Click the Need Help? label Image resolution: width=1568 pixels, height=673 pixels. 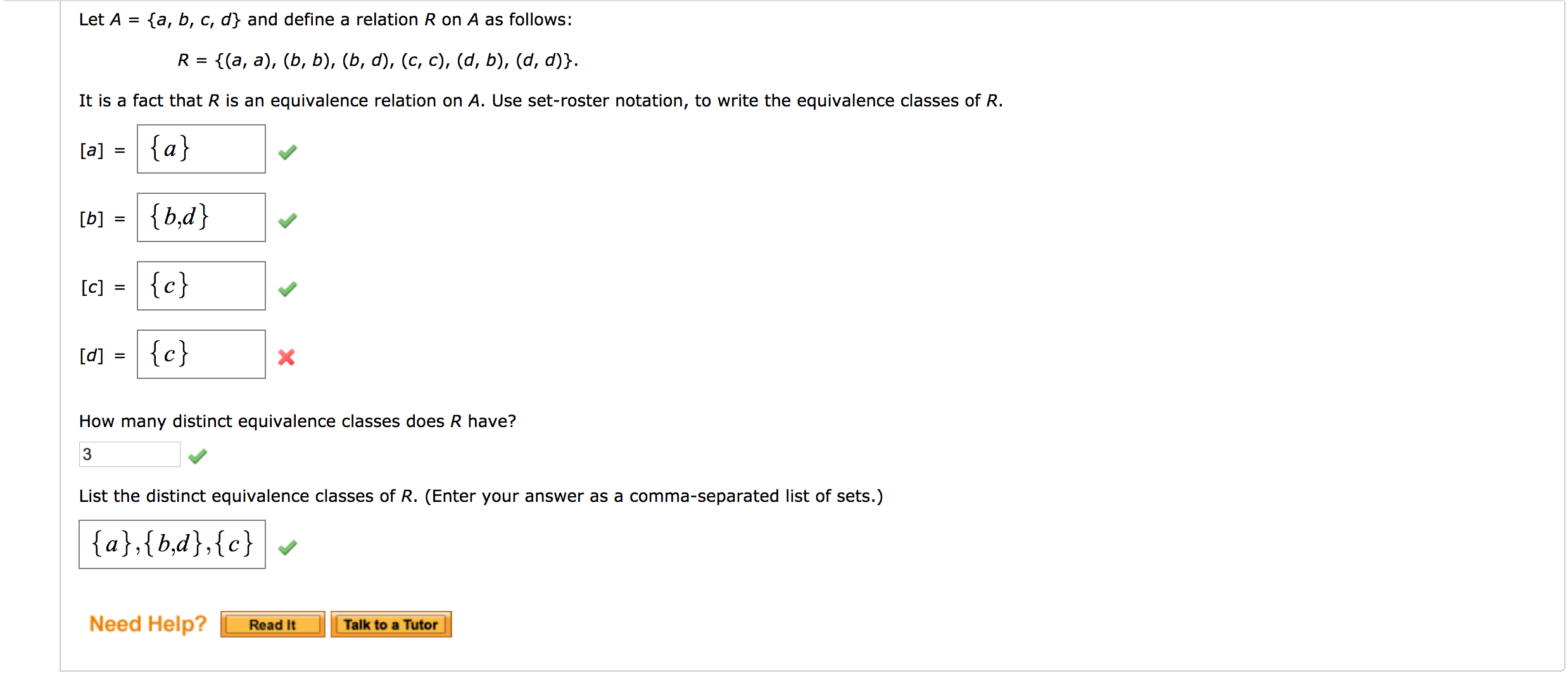click(x=147, y=624)
